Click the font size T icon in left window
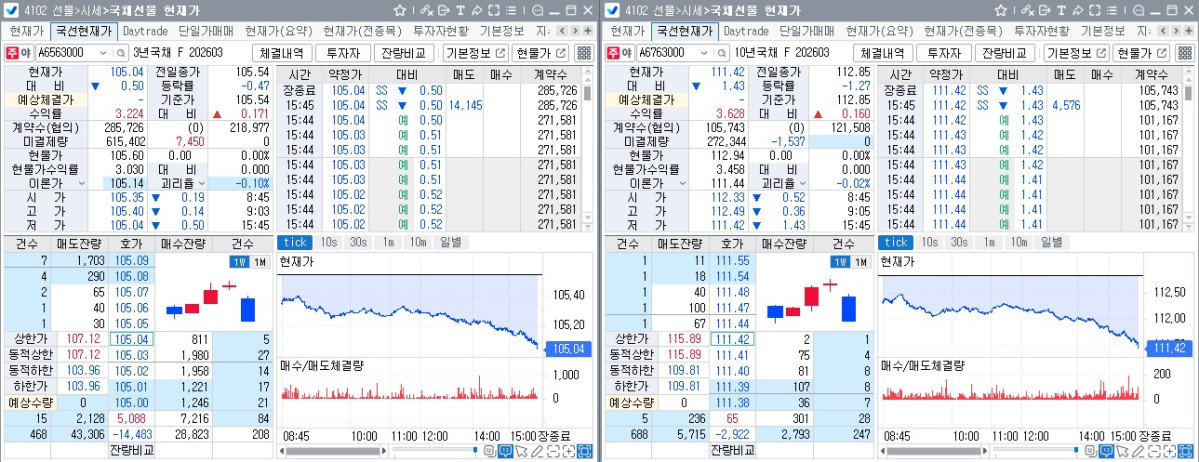 tap(460, 11)
